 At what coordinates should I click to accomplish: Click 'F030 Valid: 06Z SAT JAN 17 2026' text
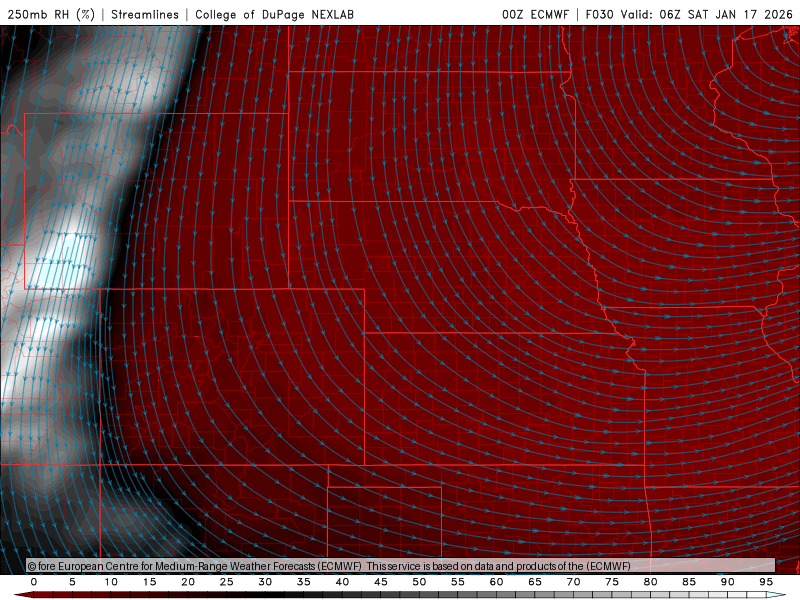689,14
